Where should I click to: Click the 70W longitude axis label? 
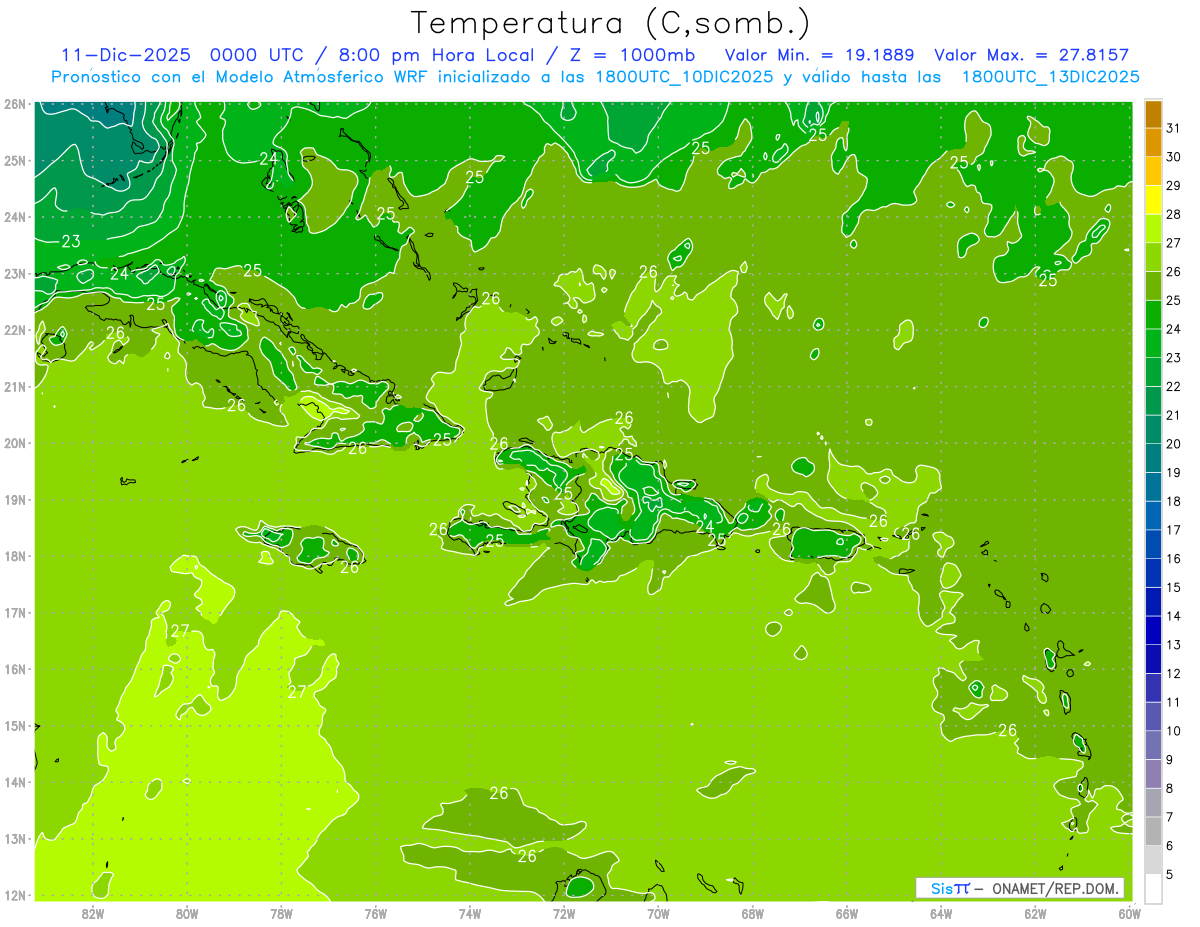pyautogui.click(x=658, y=913)
